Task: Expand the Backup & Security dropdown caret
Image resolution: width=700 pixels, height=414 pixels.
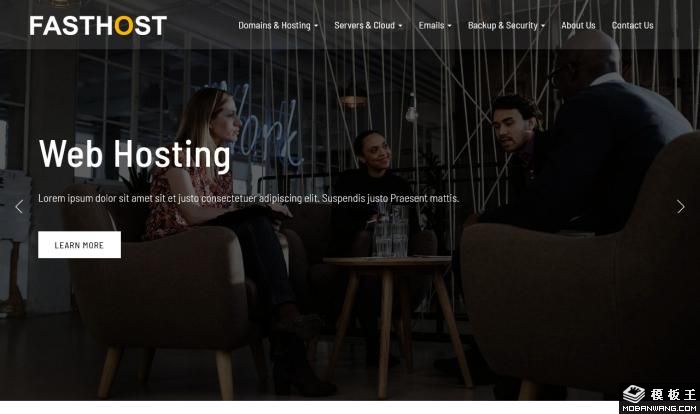Action: pyautogui.click(x=543, y=26)
